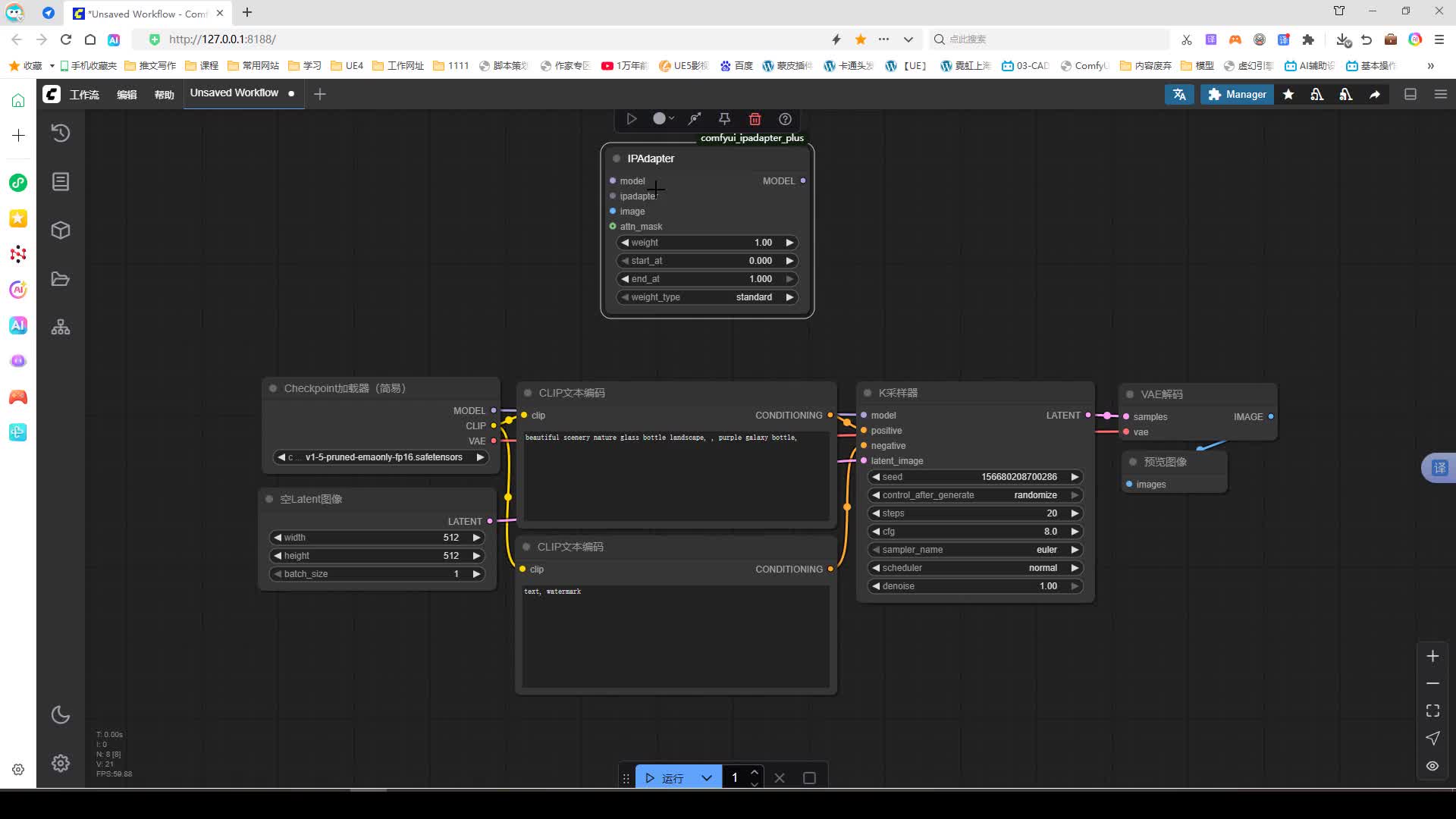Pin the selected IPAdapter node
The width and height of the screenshot is (1456, 819).
point(724,119)
